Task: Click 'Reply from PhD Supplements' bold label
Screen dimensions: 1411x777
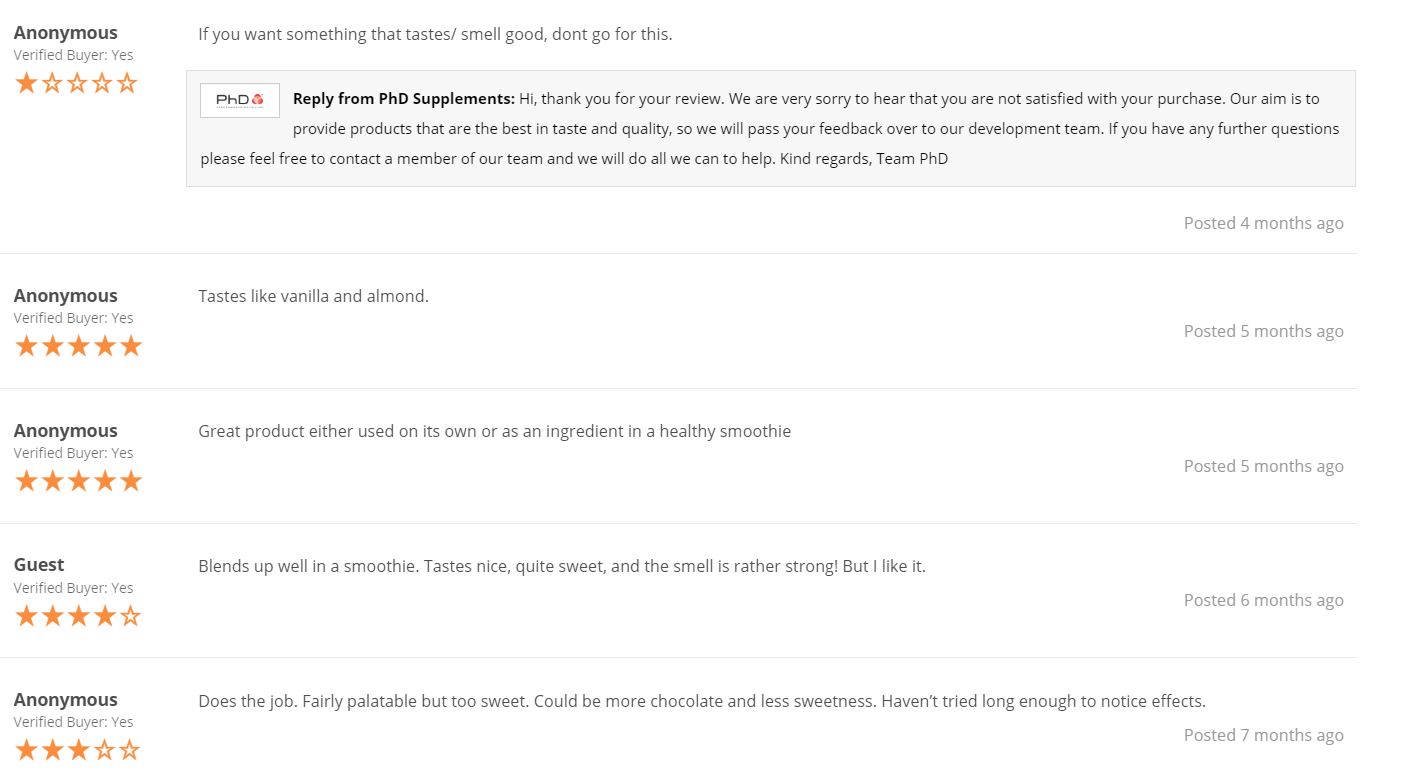Action: pyautogui.click(x=404, y=99)
